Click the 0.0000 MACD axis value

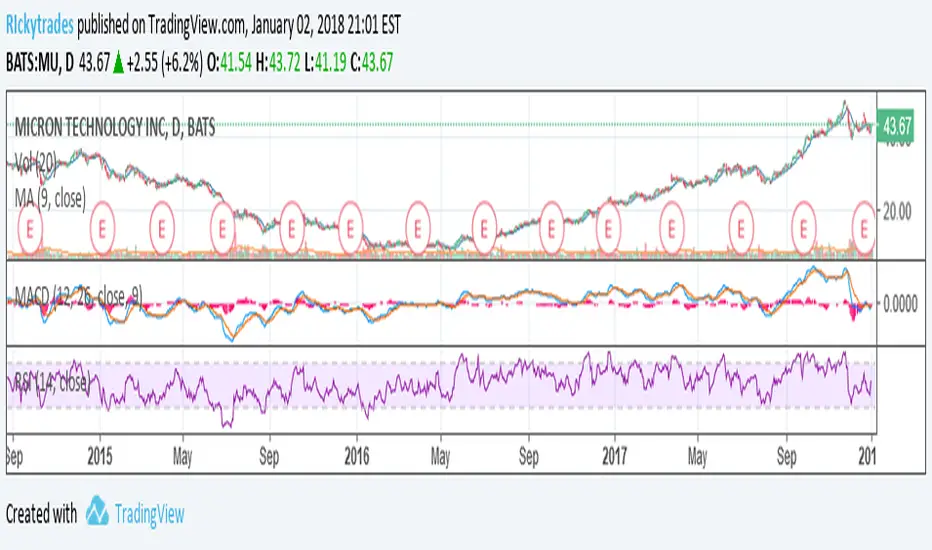point(900,304)
